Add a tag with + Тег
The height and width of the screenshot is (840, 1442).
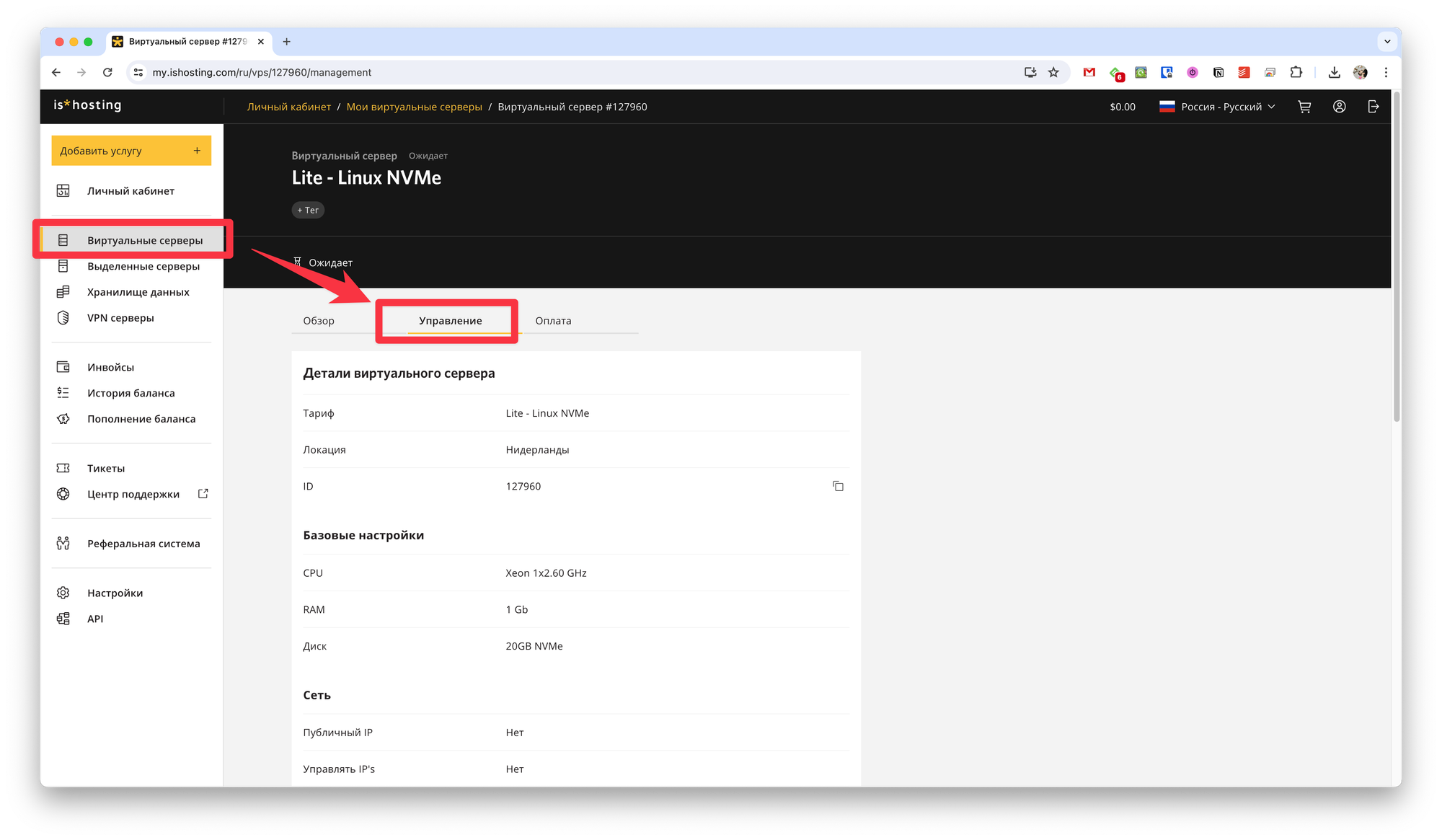point(308,211)
